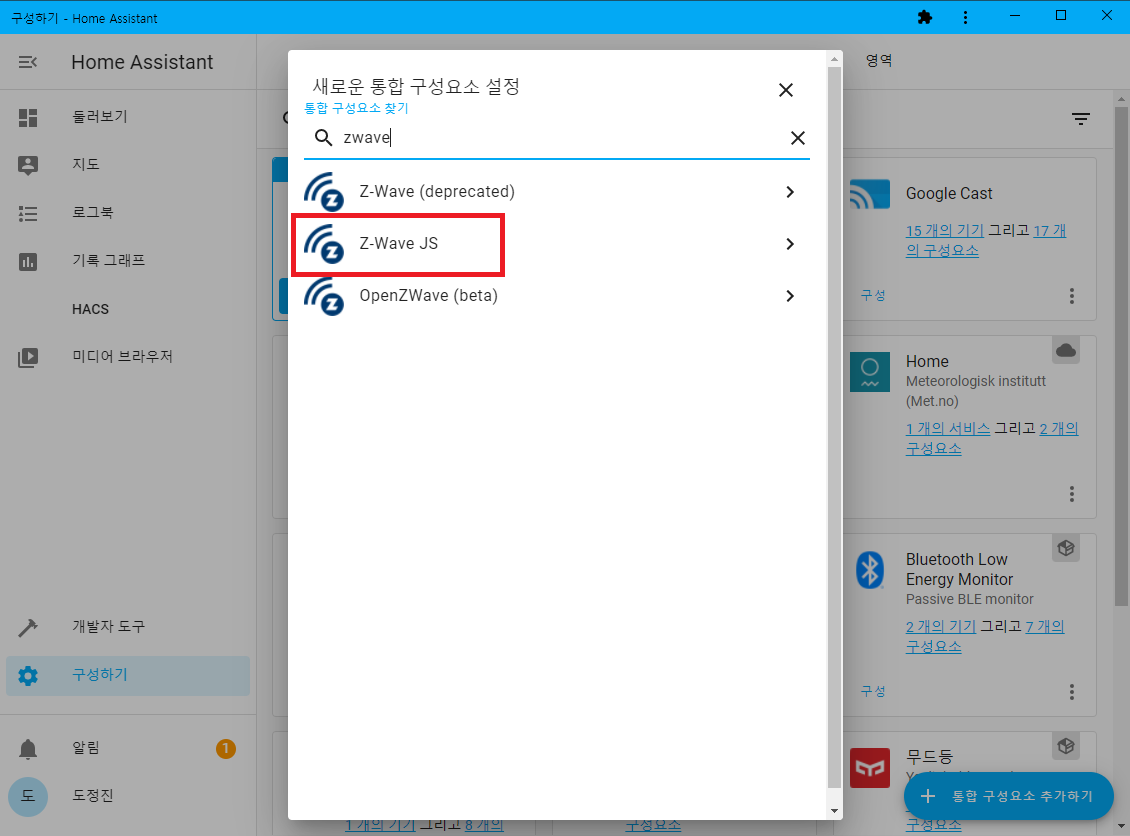Screen dimensions: 1130x836
Task: Click the 구성하기 gear icon
Action: [27, 675]
